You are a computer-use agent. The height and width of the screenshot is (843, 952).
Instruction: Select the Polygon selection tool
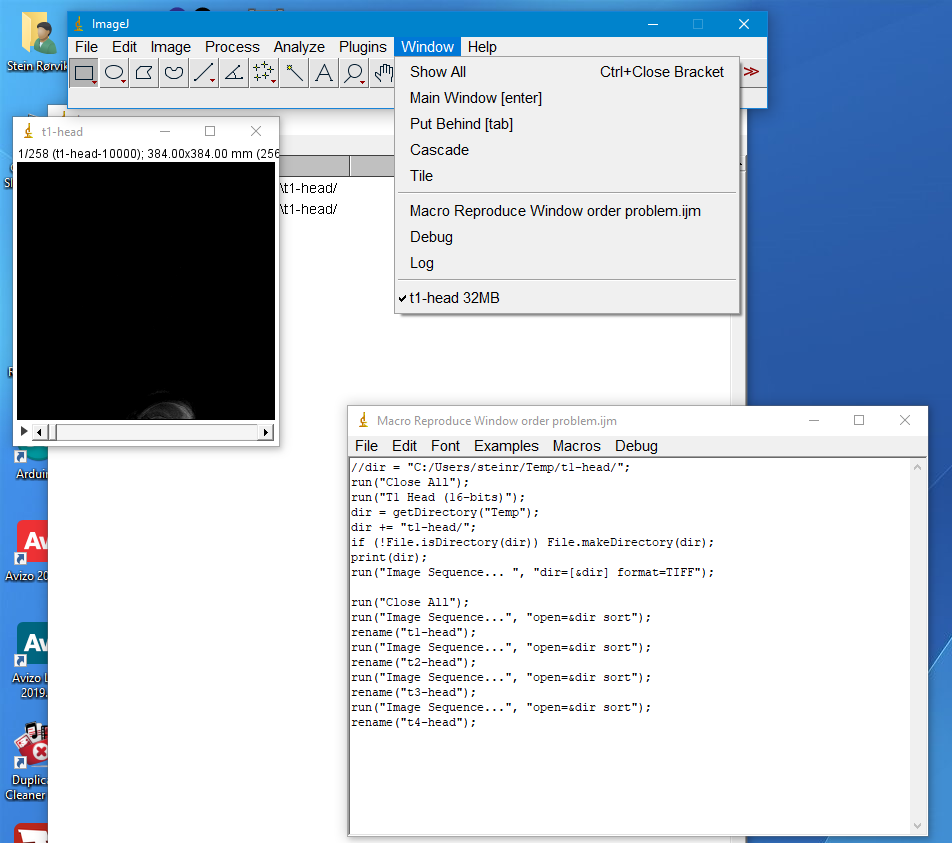point(145,72)
